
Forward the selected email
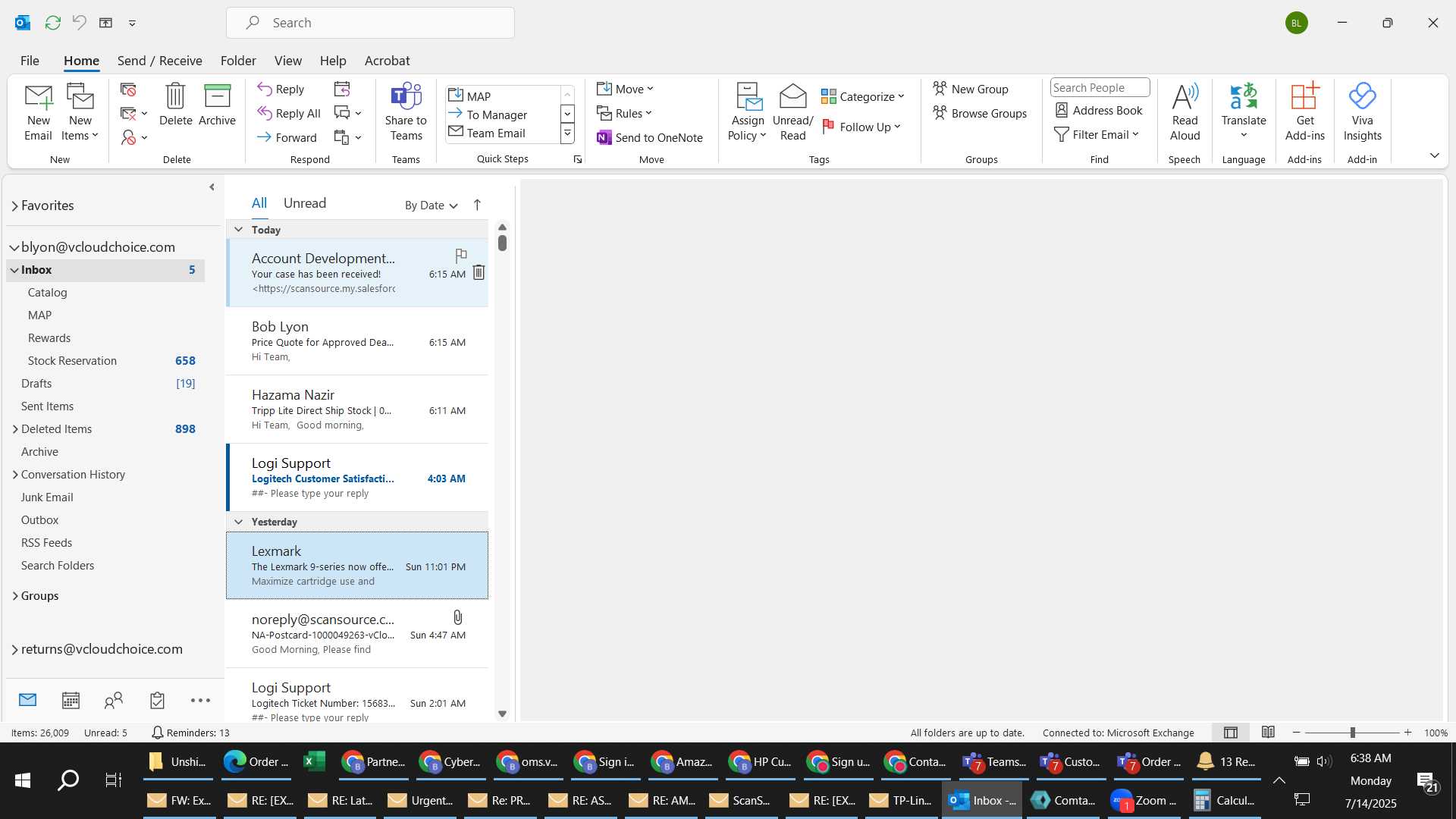(287, 137)
